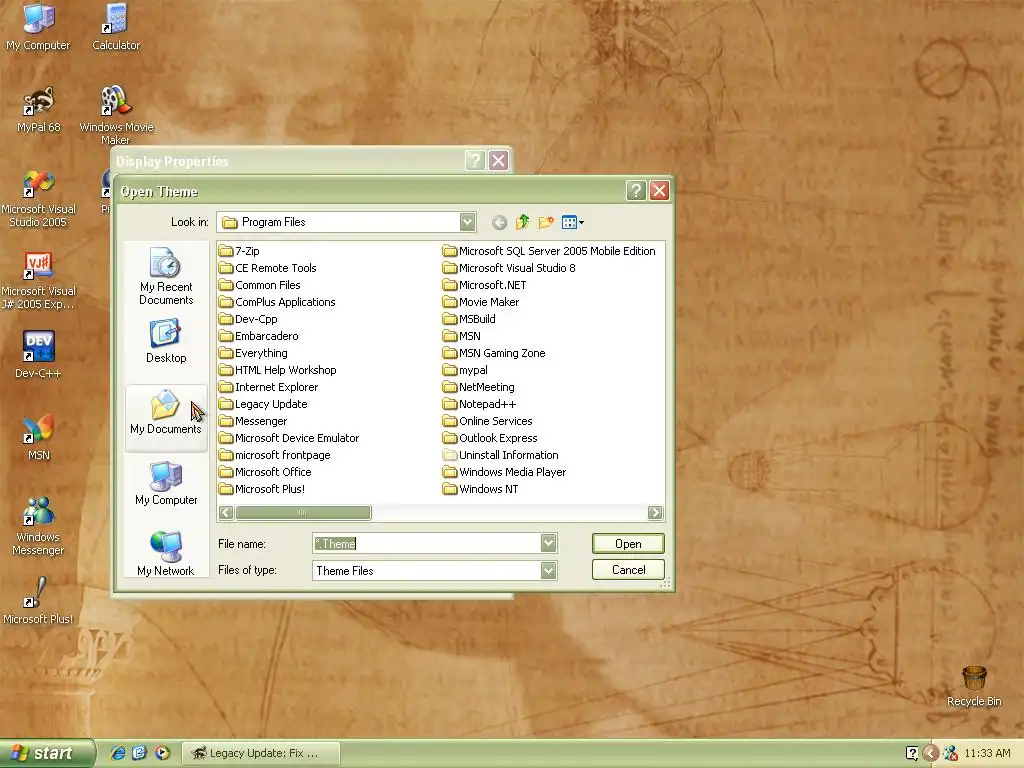1024x768 pixels.
Task: Select the CE Remote Tools folder
Action: pos(268,268)
